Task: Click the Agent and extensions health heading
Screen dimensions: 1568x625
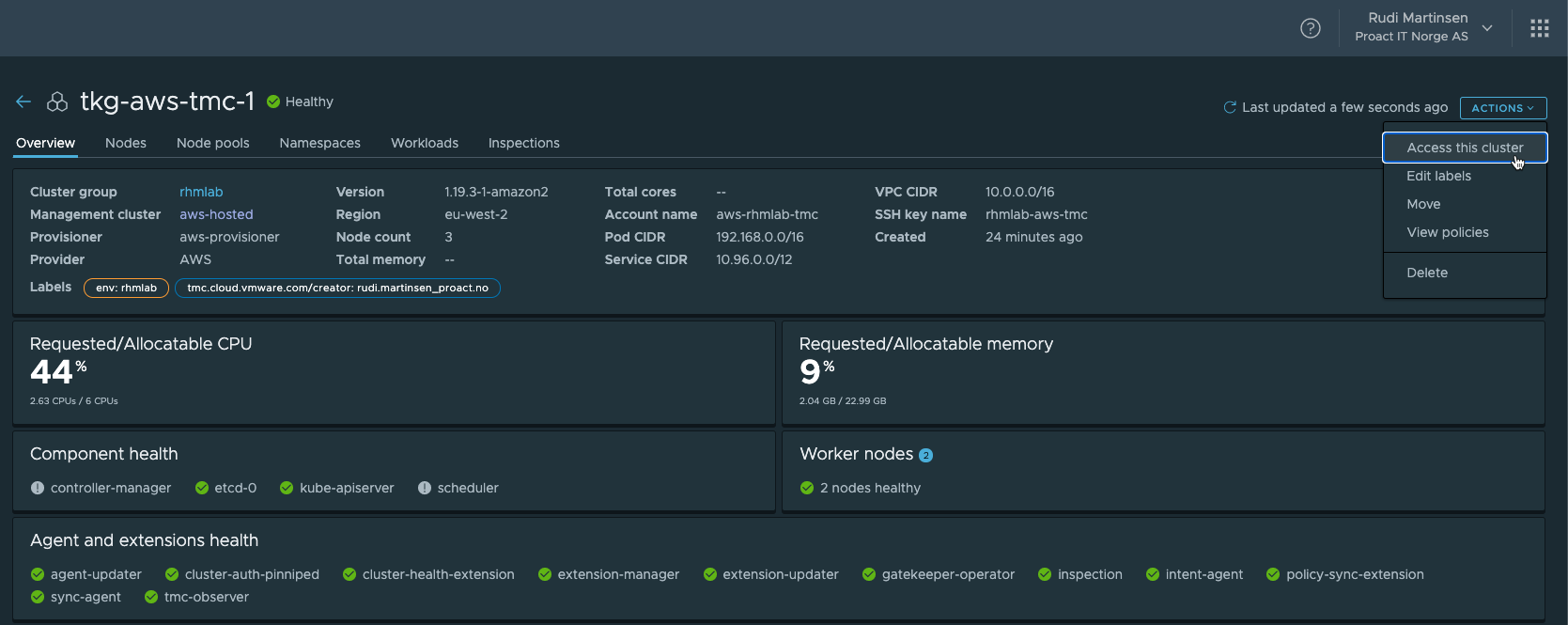Action: [144, 540]
